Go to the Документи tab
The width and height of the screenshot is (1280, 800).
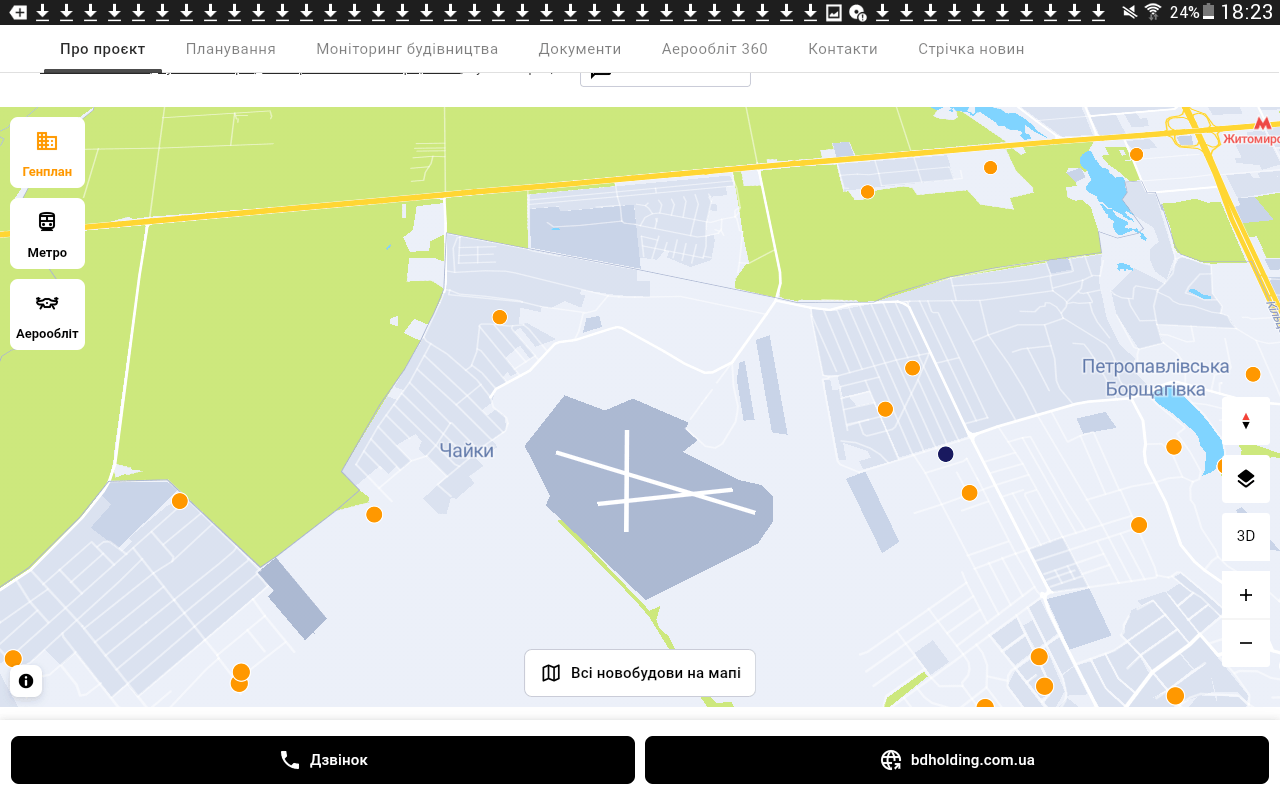580,49
